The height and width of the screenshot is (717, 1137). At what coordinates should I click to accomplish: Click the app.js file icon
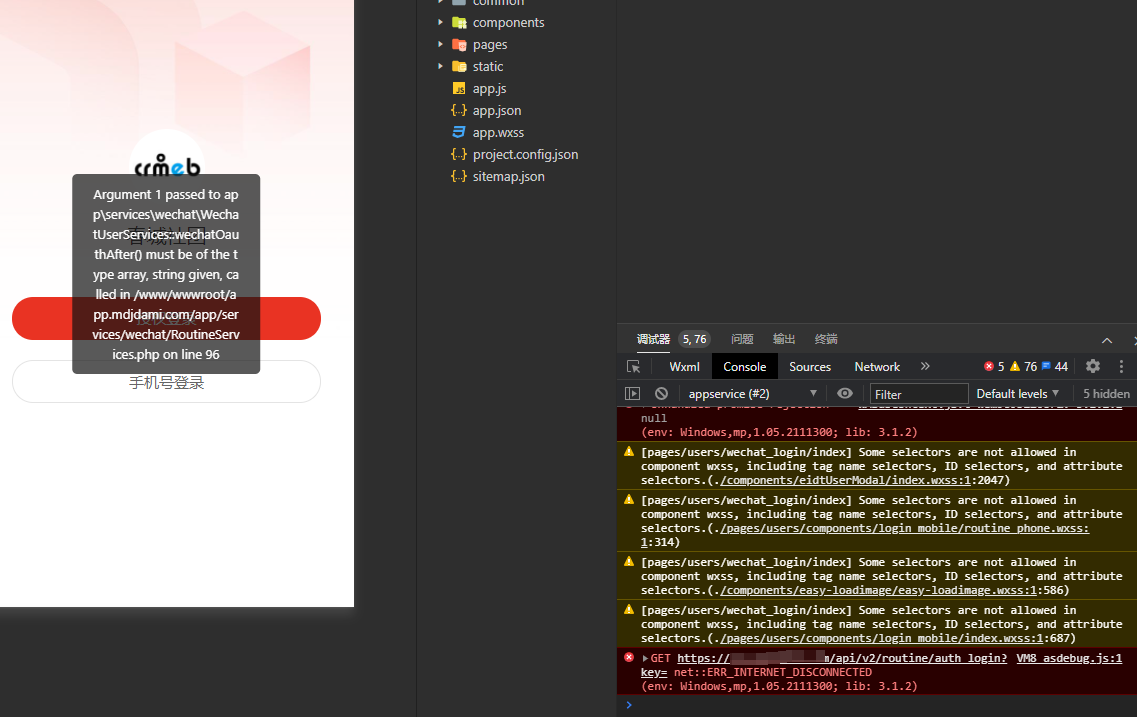[x=459, y=88]
